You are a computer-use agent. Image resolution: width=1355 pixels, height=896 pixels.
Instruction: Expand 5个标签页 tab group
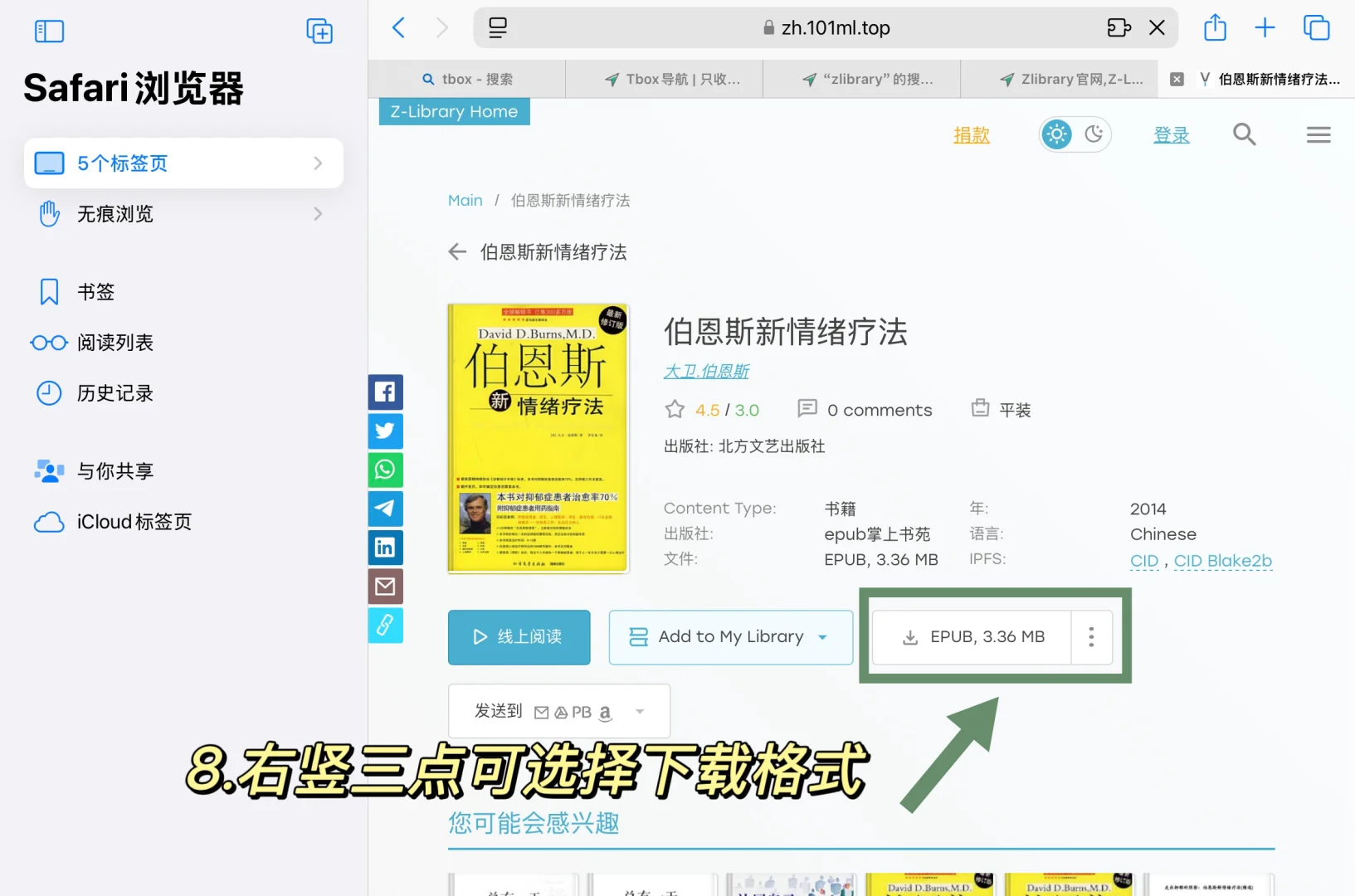pyautogui.click(x=183, y=163)
